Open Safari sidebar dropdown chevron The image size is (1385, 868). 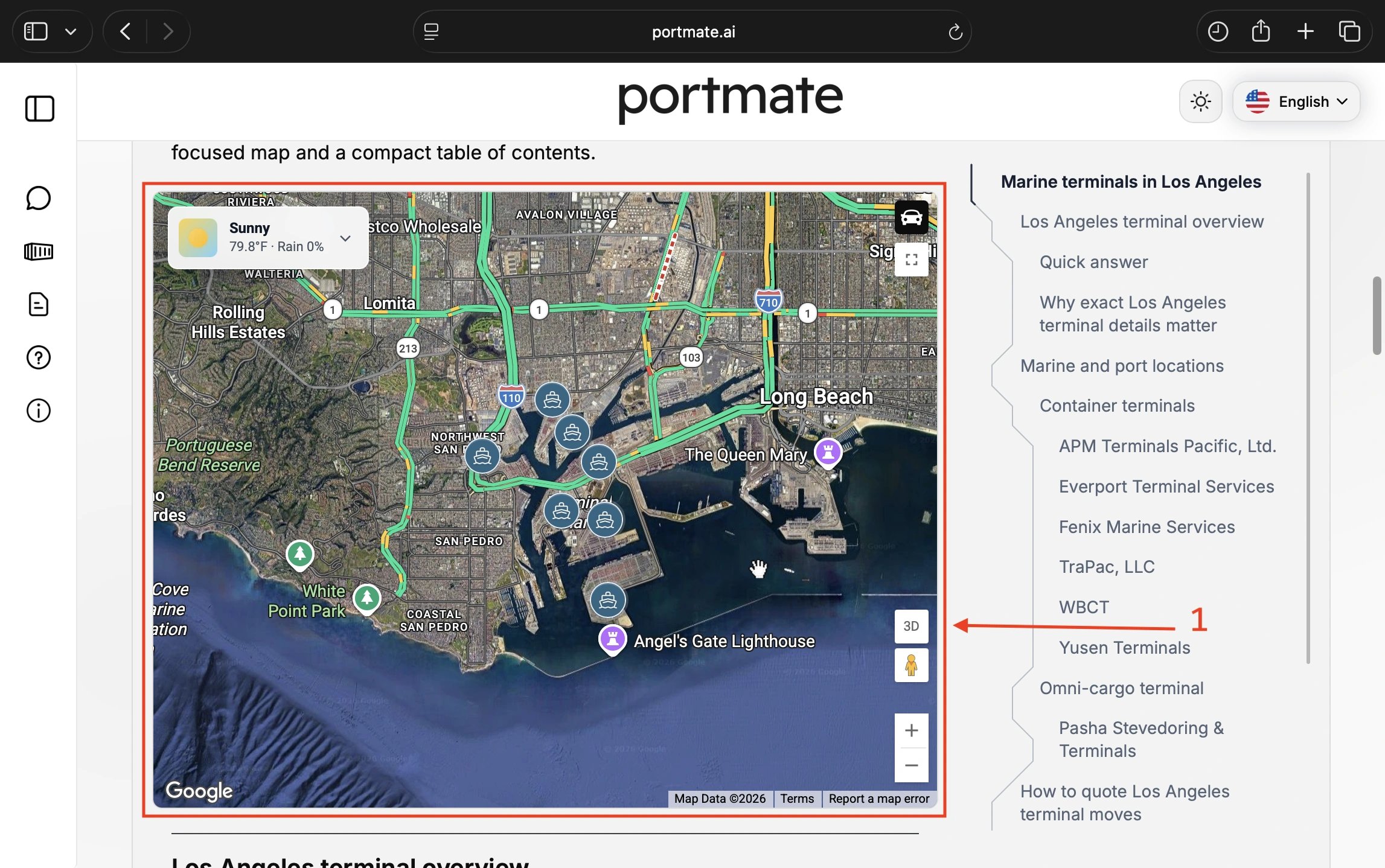click(71, 31)
